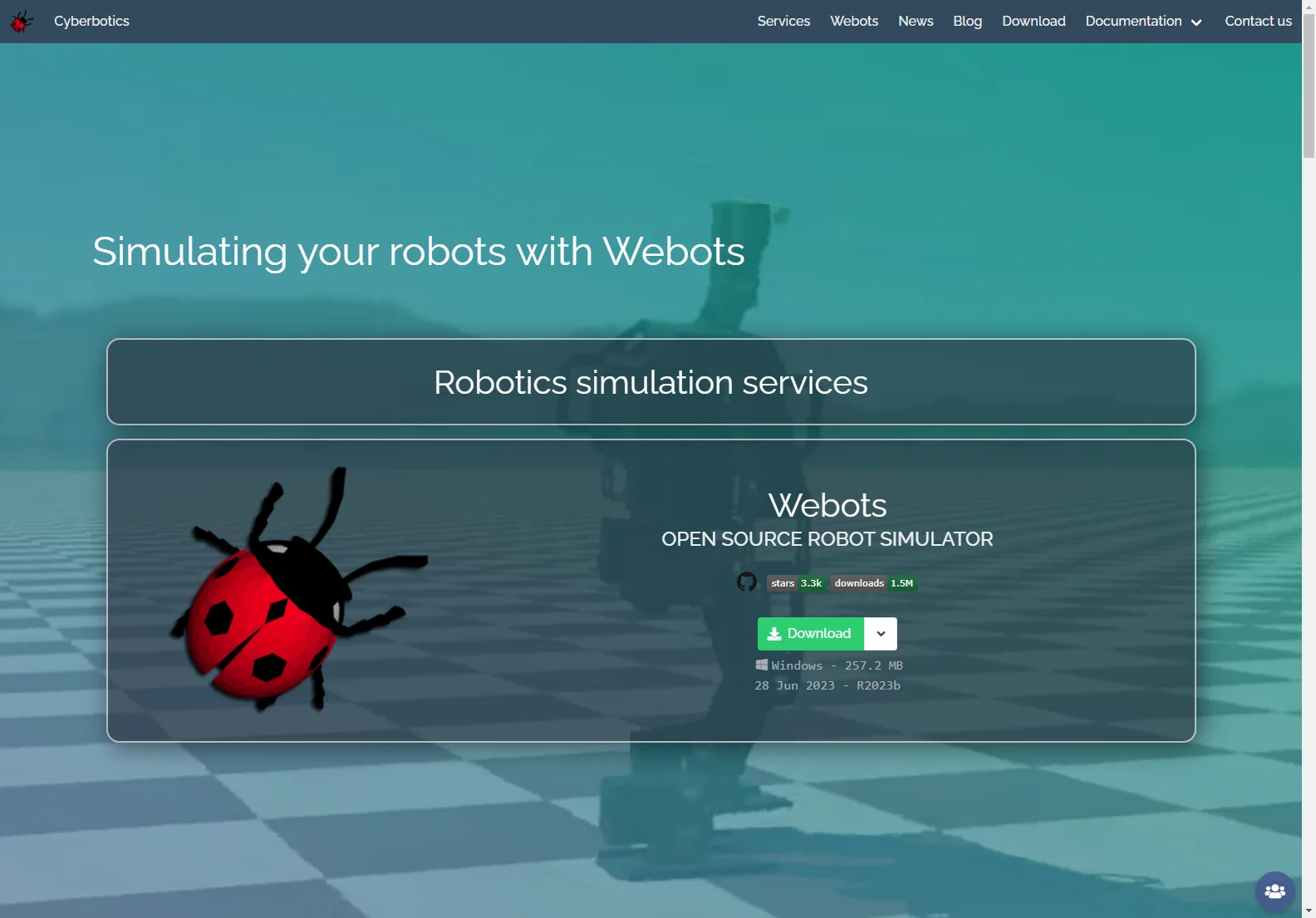Click the '28 Jun 2023 - R2023b' text
The width and height of the screenshot is (1316, 918).
coord(827,685)
